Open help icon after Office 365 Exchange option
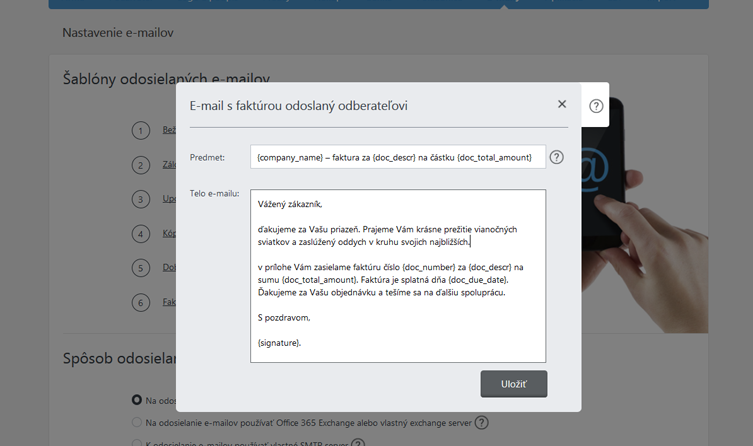The width and height of the screenshot is (753, 446). [x=482, y=423]
